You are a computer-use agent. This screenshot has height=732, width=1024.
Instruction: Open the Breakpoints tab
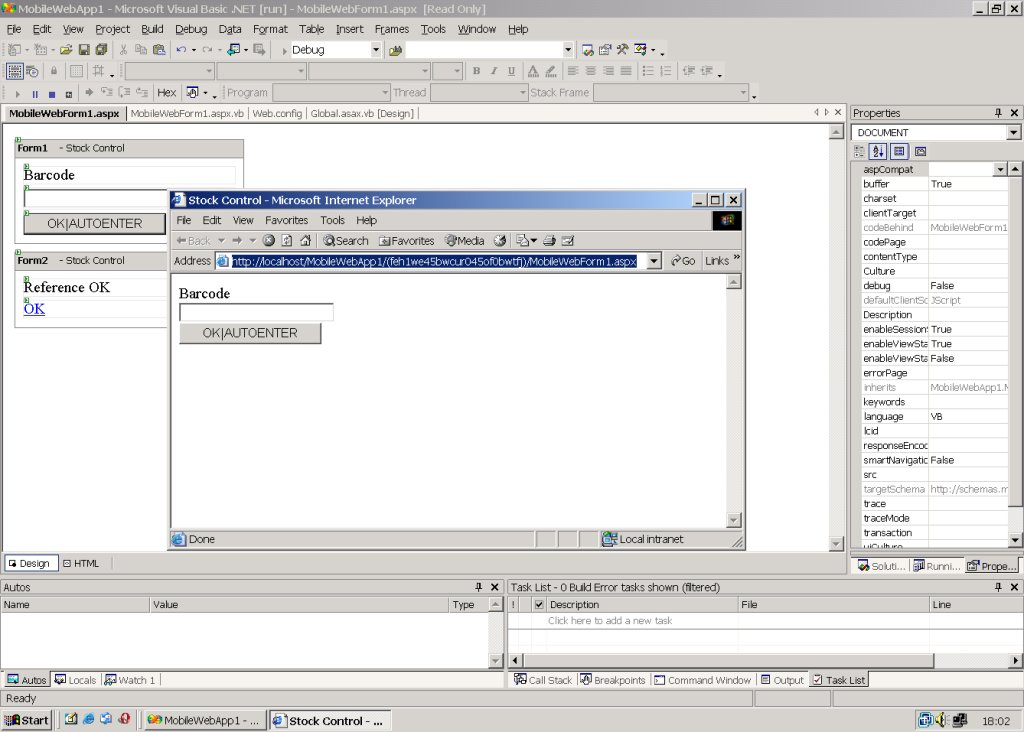point(613,680)
